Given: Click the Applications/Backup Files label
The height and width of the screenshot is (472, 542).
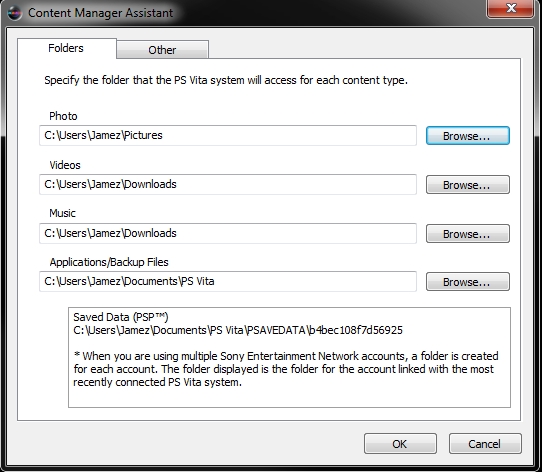Looking at the screenshot, I should click(x=109, y=262).
